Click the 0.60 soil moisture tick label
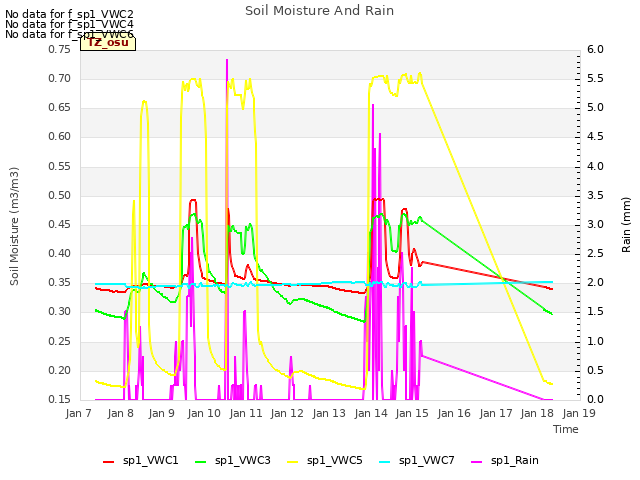 click(x=60, y=137)
